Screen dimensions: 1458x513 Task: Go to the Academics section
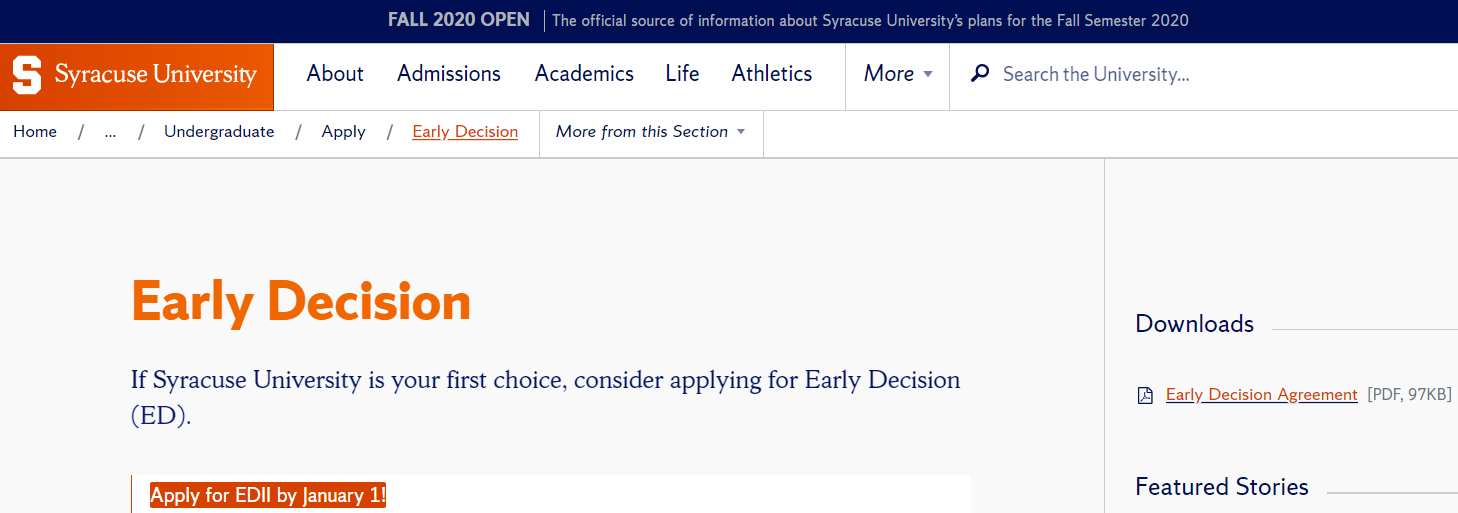pos(584,74)
